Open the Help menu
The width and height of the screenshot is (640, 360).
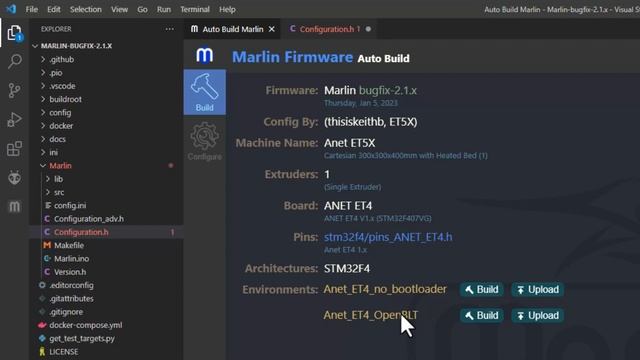(227, 9)
